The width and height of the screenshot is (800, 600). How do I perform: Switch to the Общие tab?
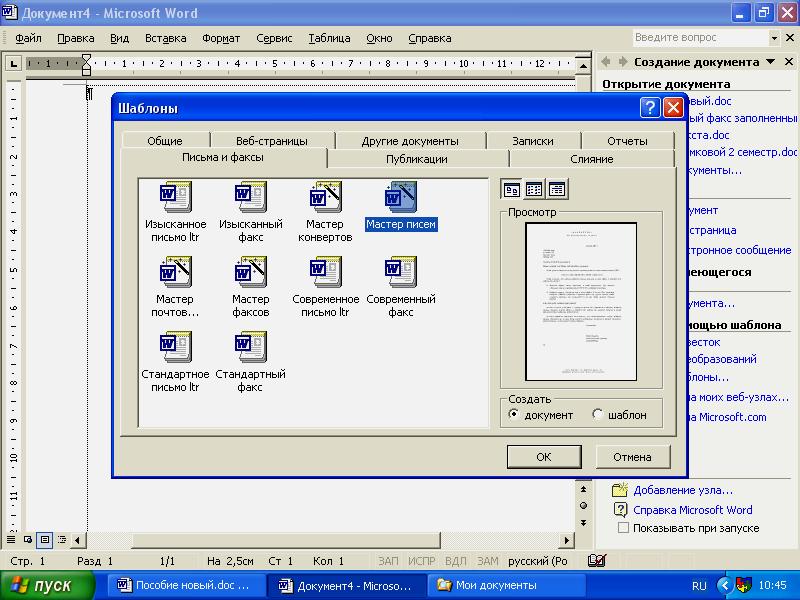coord(165,140)
